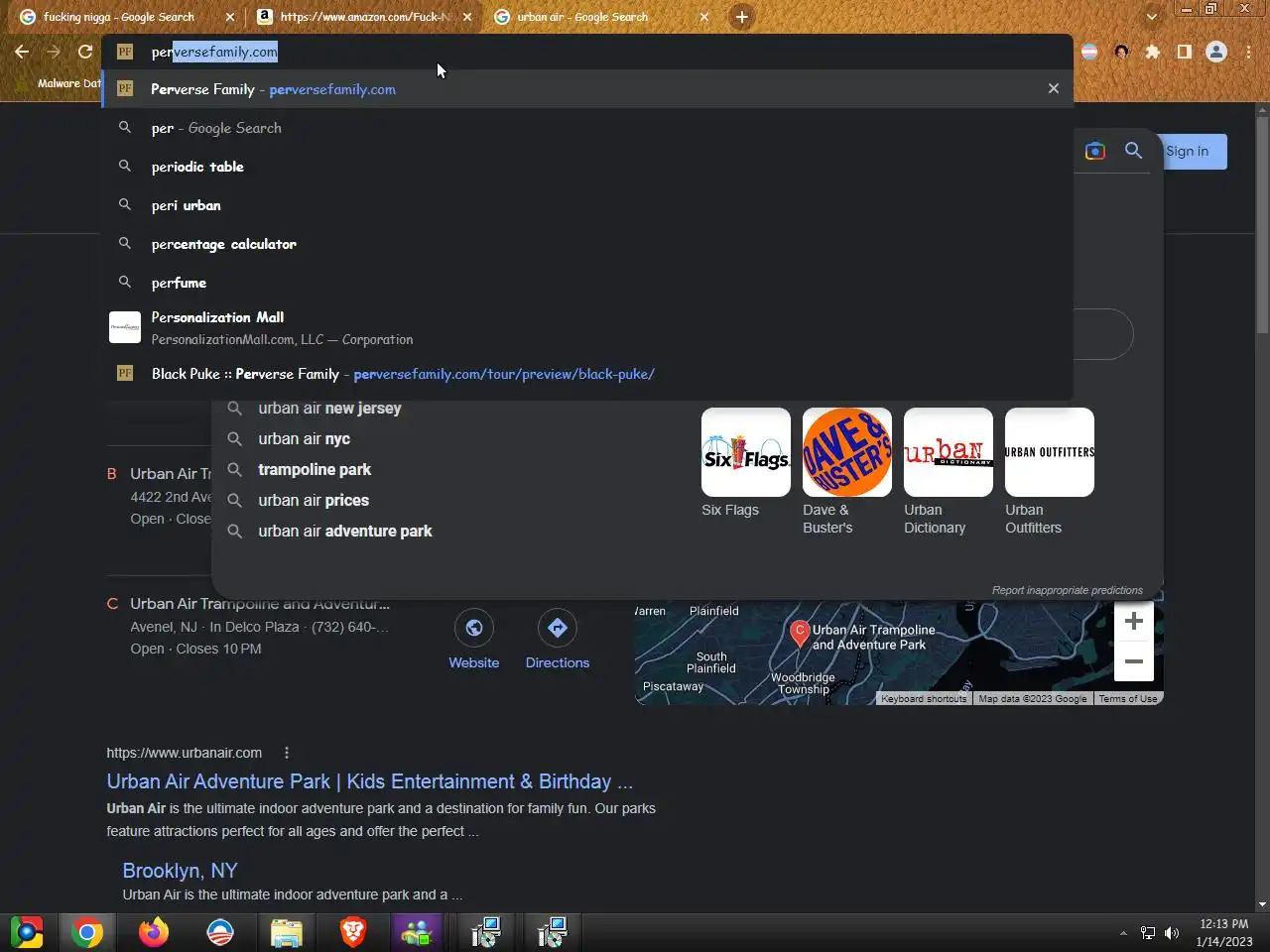The image size is (1270, 952).
Task: Zoom in on the map
Action: point(1134,622)
